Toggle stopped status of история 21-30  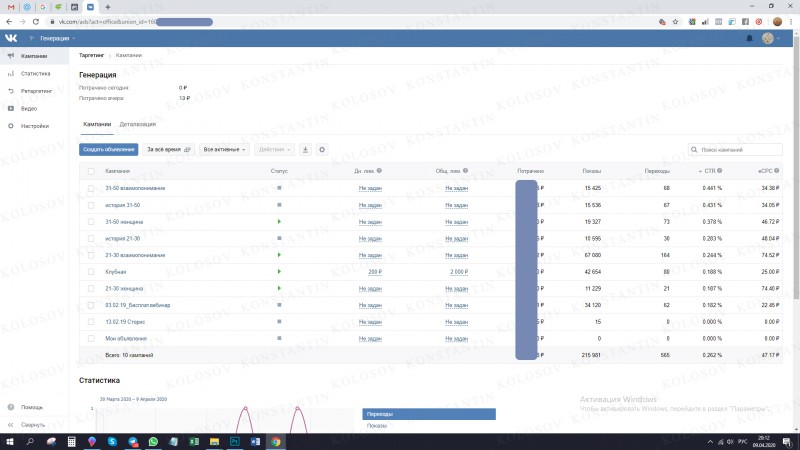pos(279,238)
